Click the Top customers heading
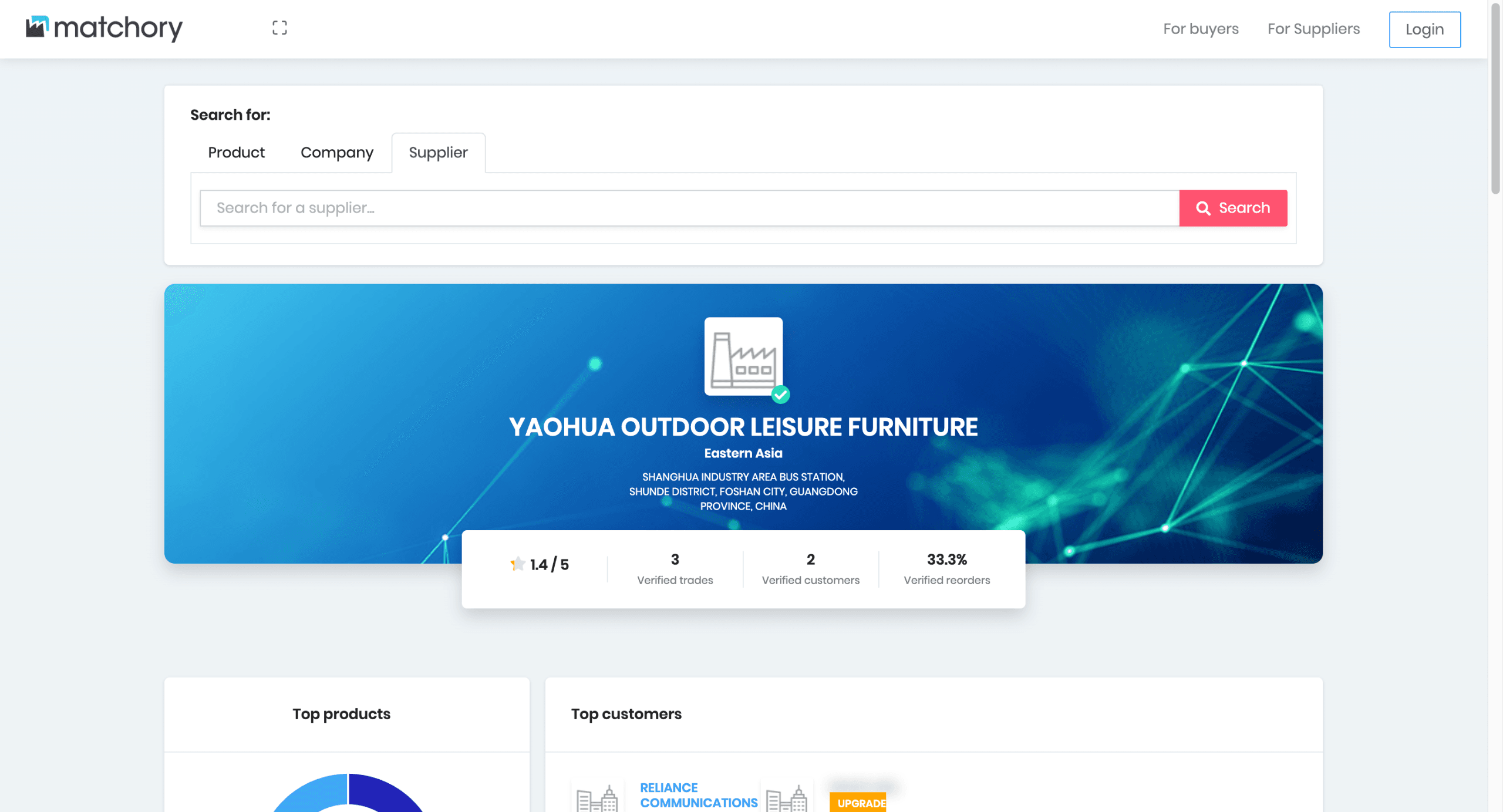Screen dimensions: 1503x812 click(626, 714)
